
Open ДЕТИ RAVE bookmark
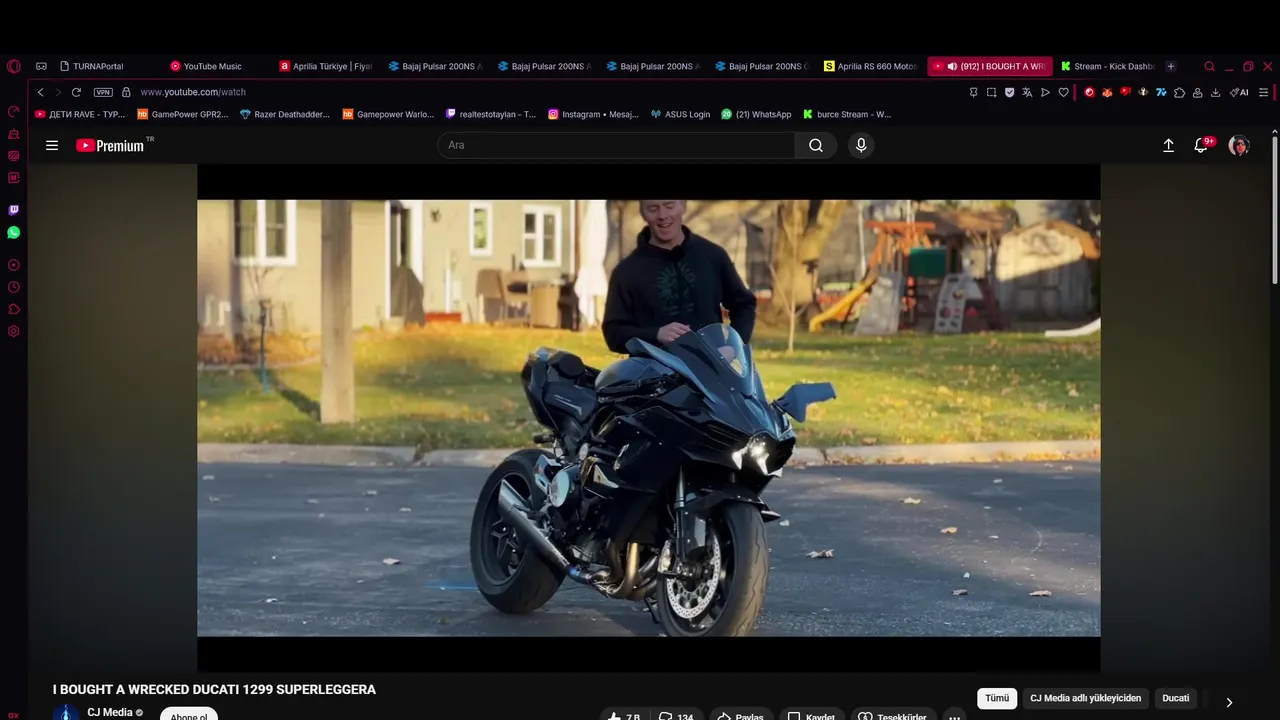click(80, 114)
